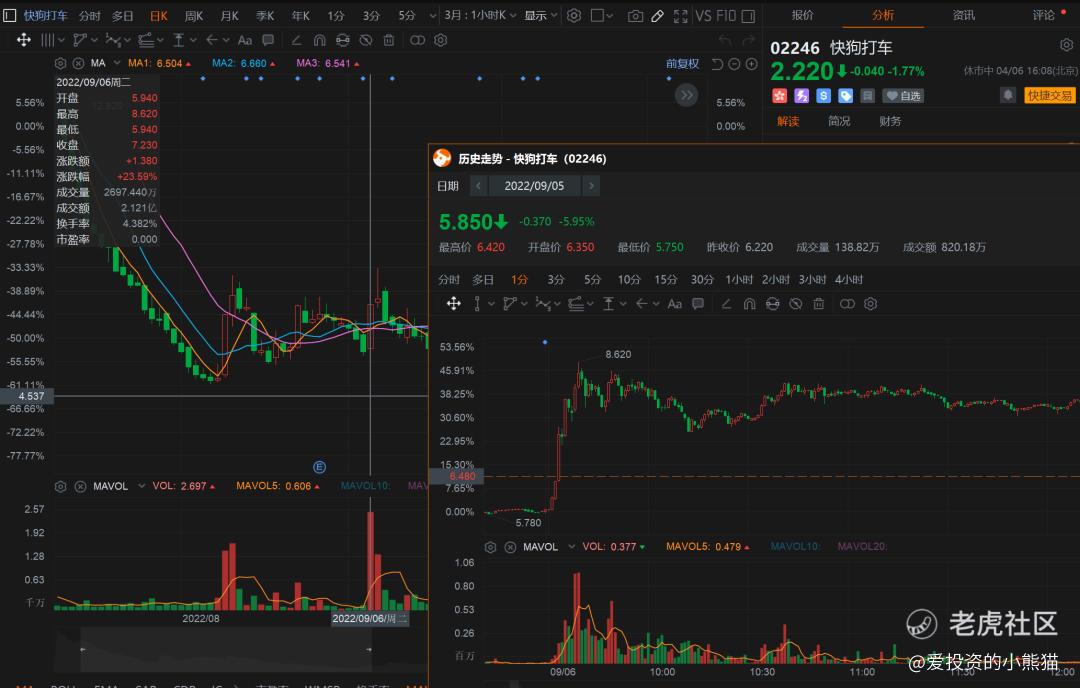Click the 快捷交易 quick trade button
The image size is (1080, 688).
tap(1050, 96)
